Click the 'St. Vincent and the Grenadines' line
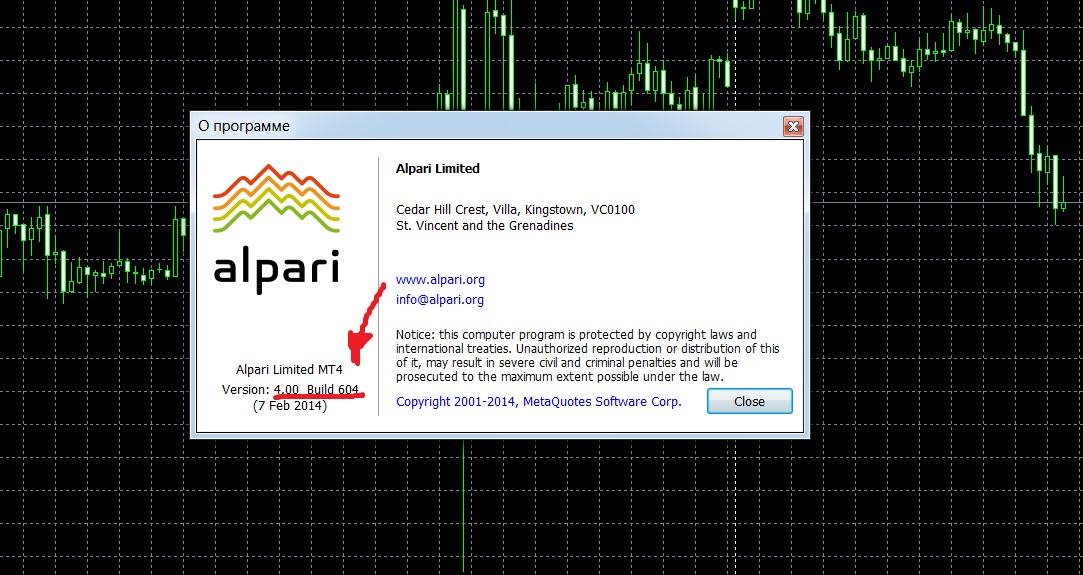 tap(484, 226)
